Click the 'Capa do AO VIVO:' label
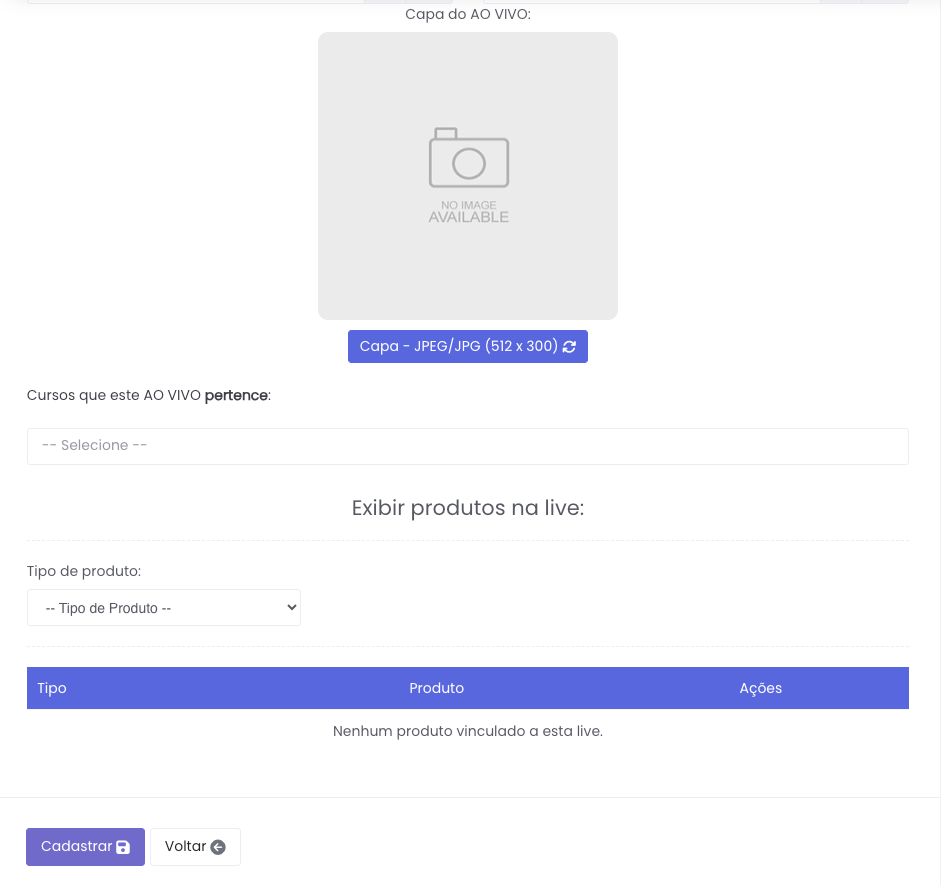 (467, 14)
